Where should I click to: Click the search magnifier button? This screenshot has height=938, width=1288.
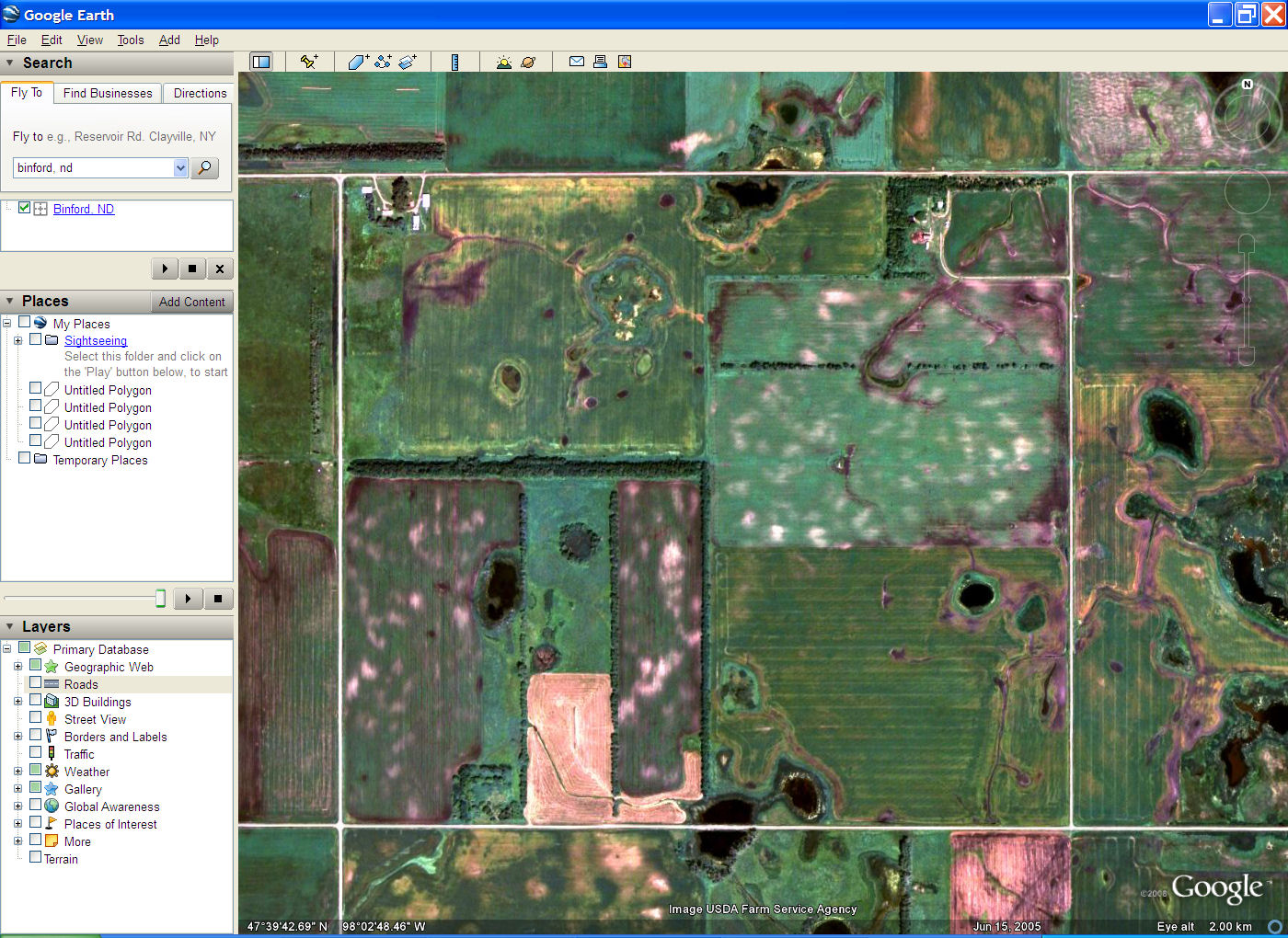(x=205, y=167)
